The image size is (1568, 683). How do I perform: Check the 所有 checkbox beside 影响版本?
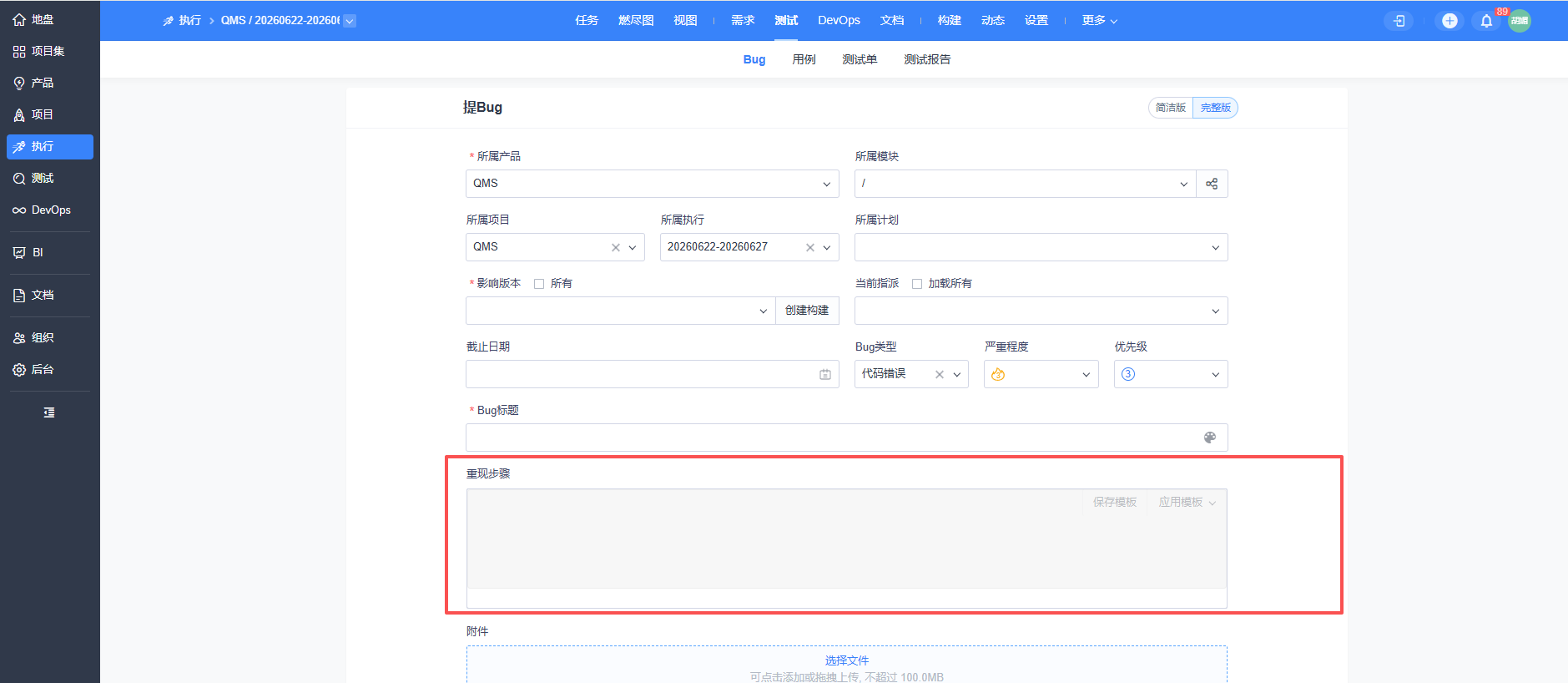(539, 284)
